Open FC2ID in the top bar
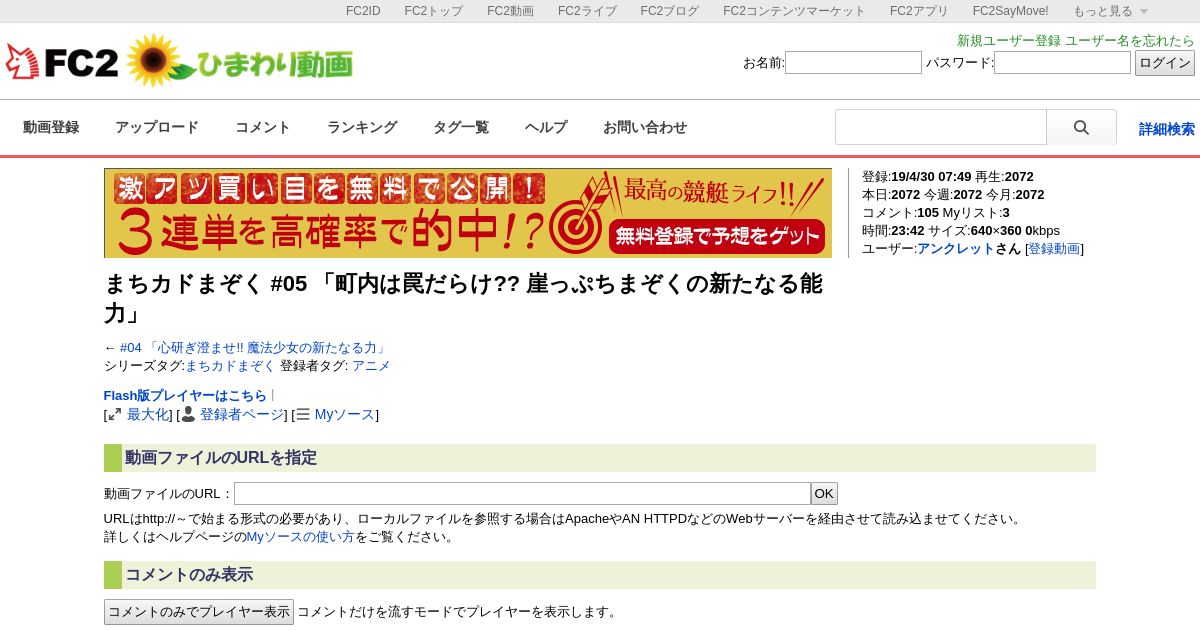Screen dimensions: 1200x630 tap(363, 11)
